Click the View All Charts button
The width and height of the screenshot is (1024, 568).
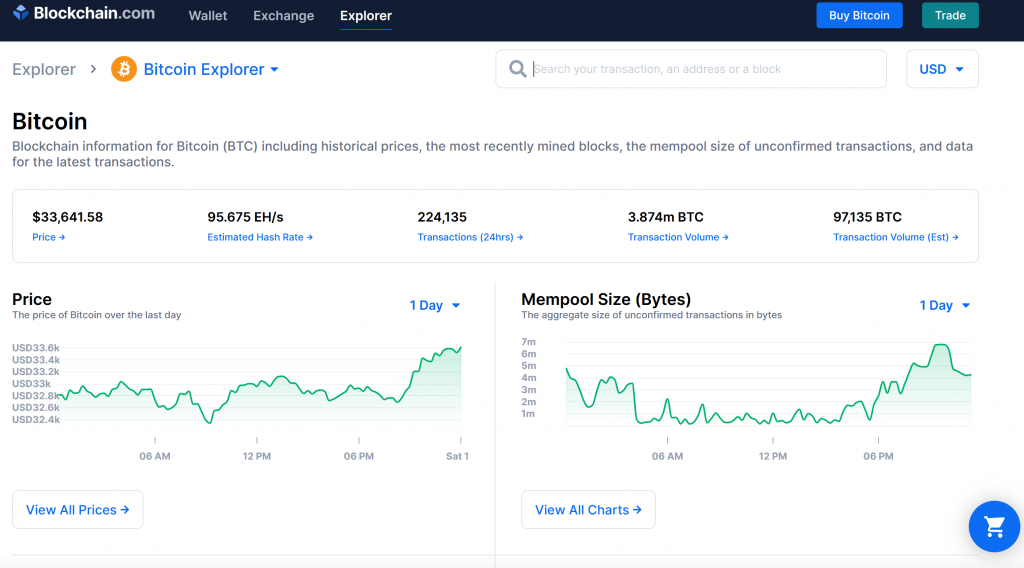tap(588, 510)
